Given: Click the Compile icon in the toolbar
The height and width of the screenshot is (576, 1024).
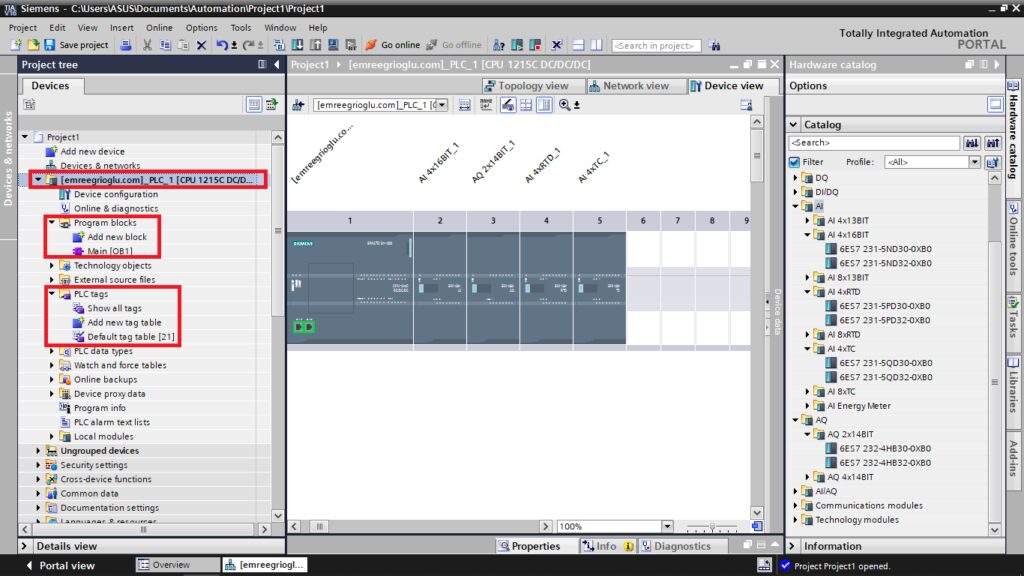Looking at the screenshot, I should tap(279, 45).
